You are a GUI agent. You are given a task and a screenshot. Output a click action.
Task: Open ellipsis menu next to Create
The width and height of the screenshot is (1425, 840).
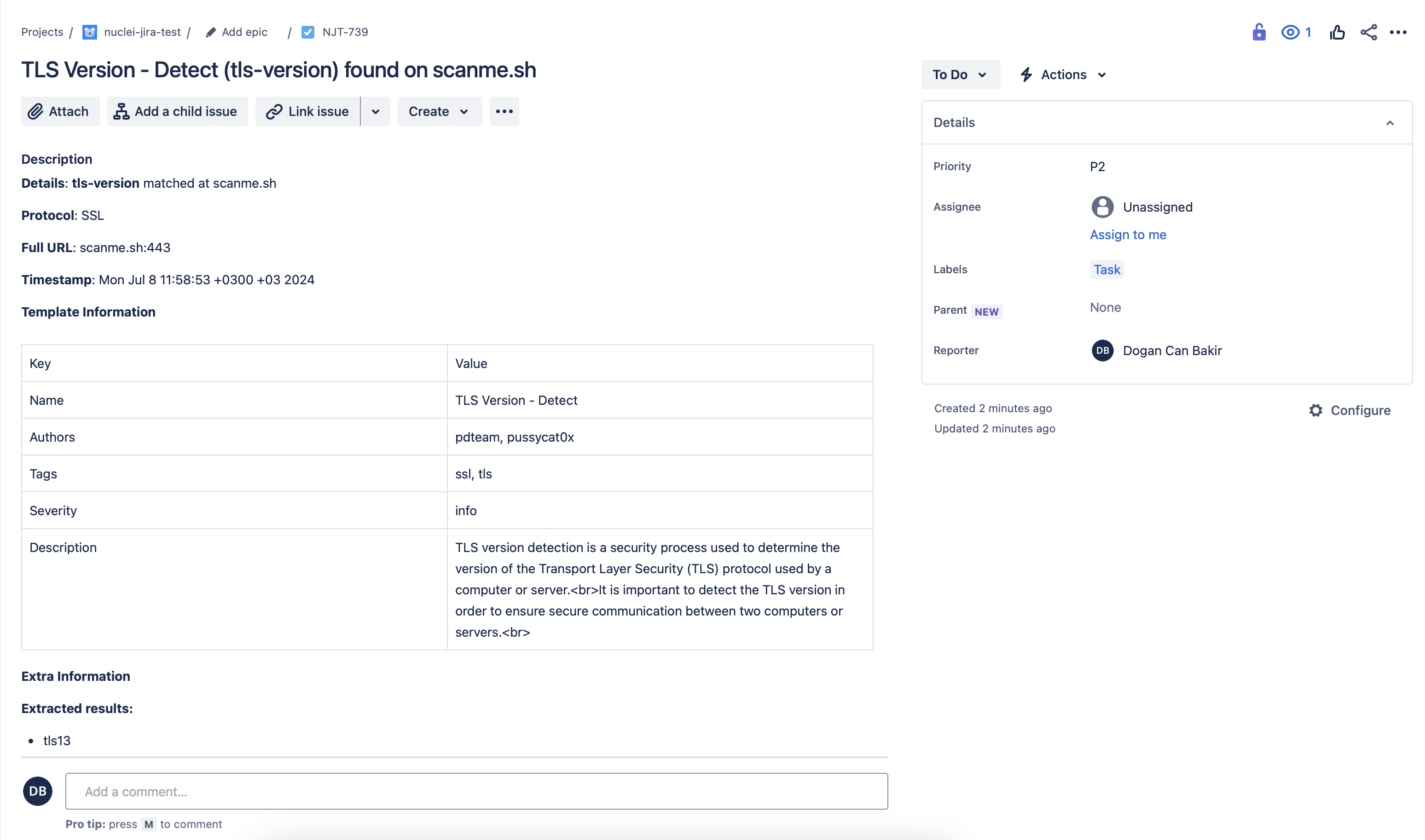pos(504,111)
